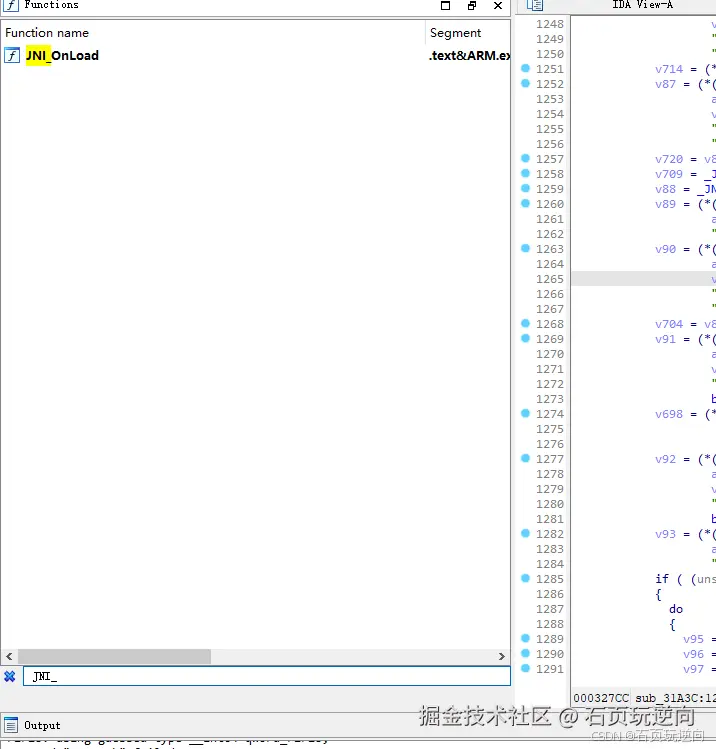Click the Output panel title

coord(42,725)
